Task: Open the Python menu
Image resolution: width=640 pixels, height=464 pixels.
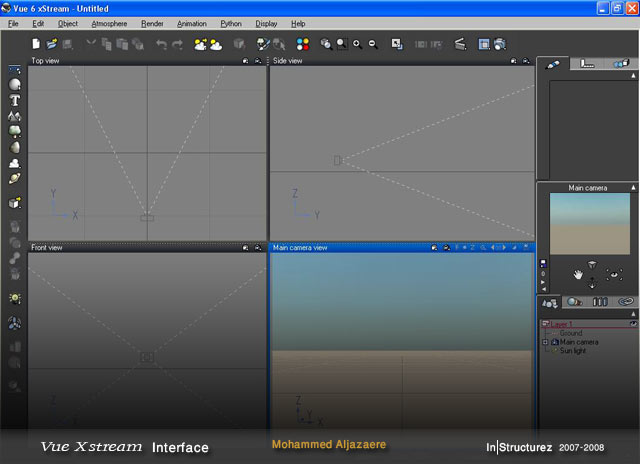Action: (231, 24)
